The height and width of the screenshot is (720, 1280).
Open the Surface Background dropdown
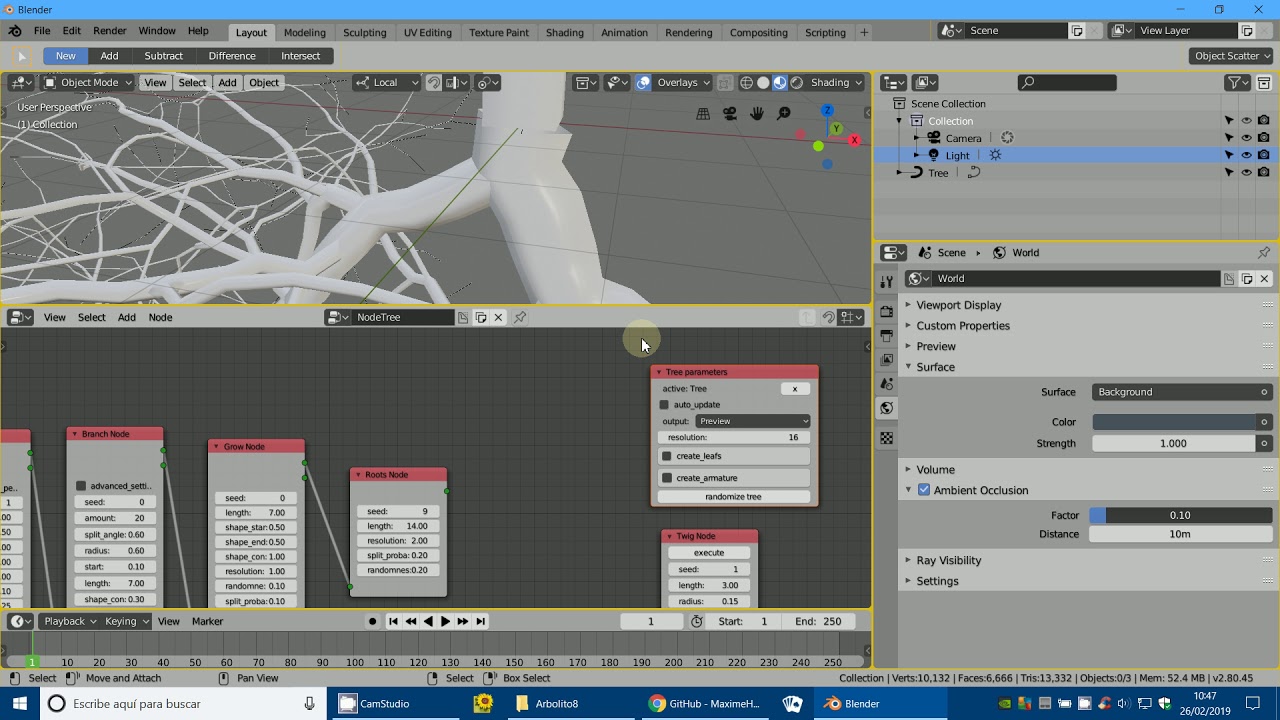pyautogui.click(x=1182, y=392)
